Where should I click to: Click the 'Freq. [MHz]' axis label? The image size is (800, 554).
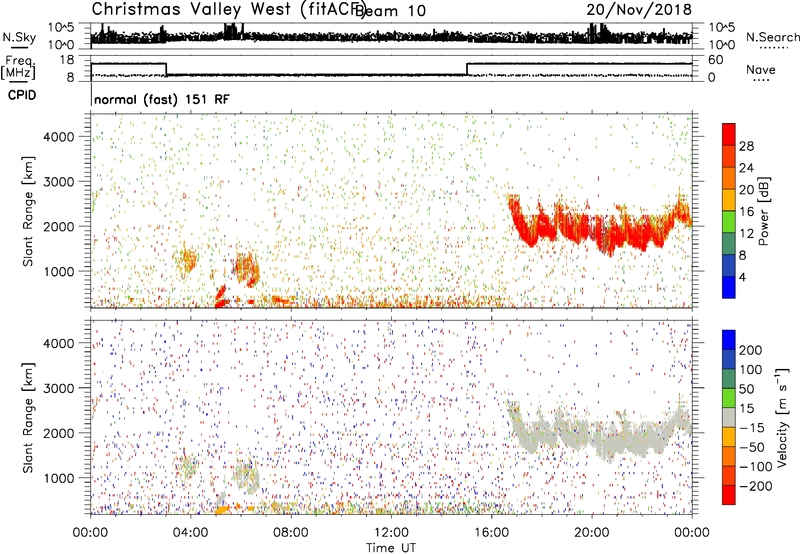coord(18,67)
